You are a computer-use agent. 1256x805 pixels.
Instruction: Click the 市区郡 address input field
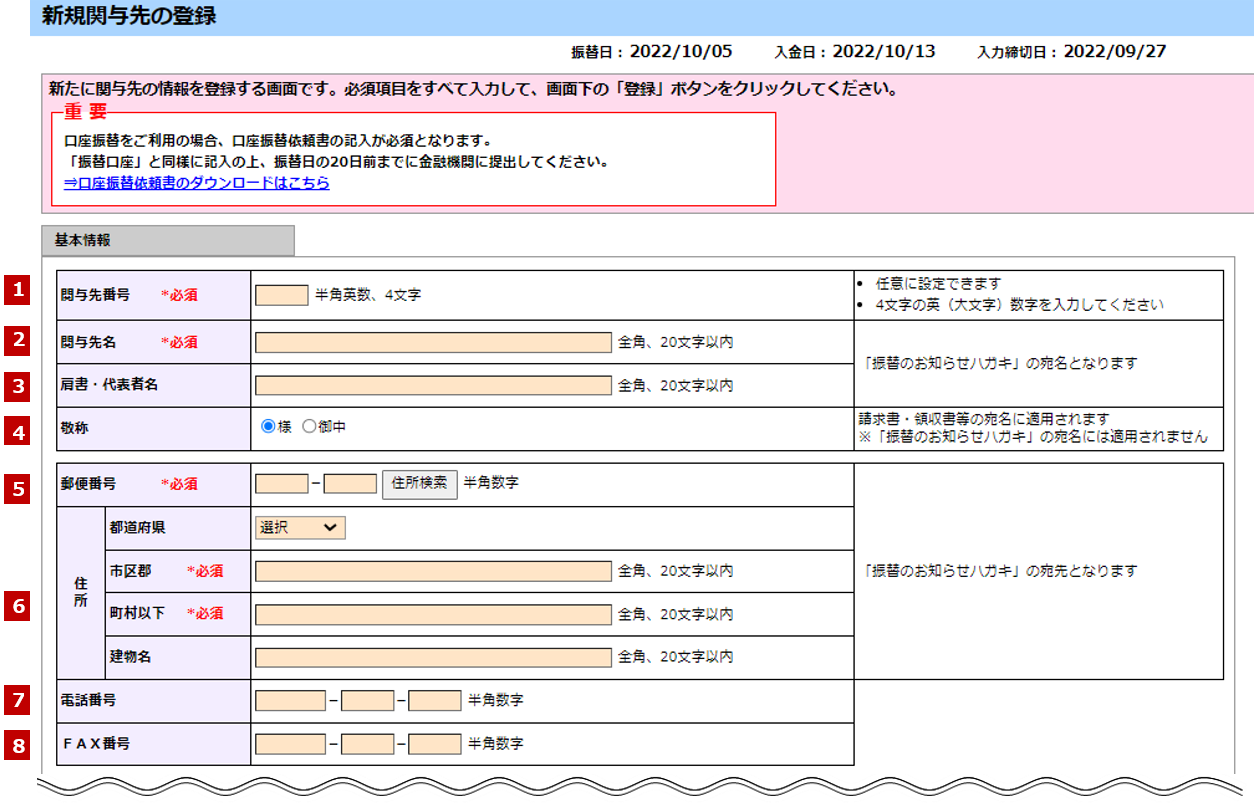(x=432, y=571)
